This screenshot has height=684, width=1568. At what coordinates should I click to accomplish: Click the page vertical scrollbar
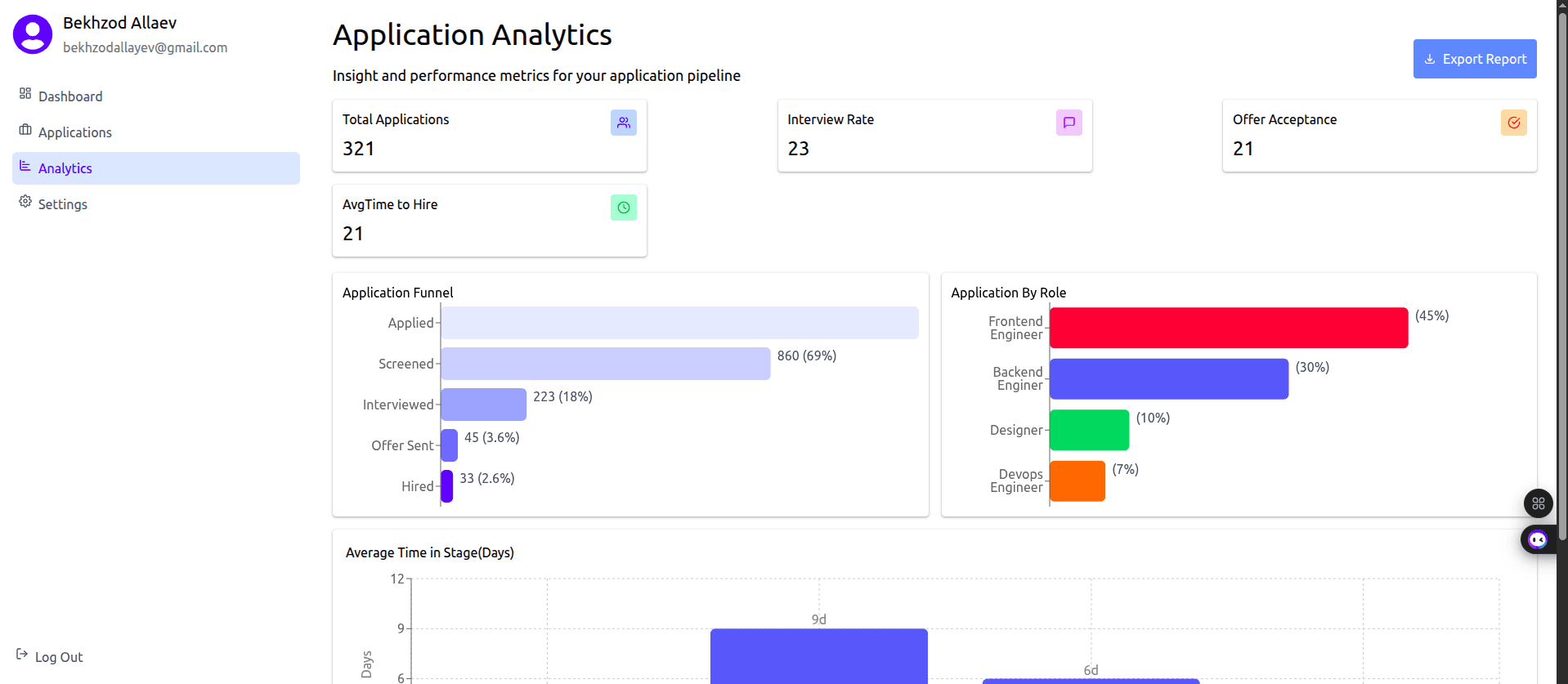pyautogui.click(x=1562, y=278)
